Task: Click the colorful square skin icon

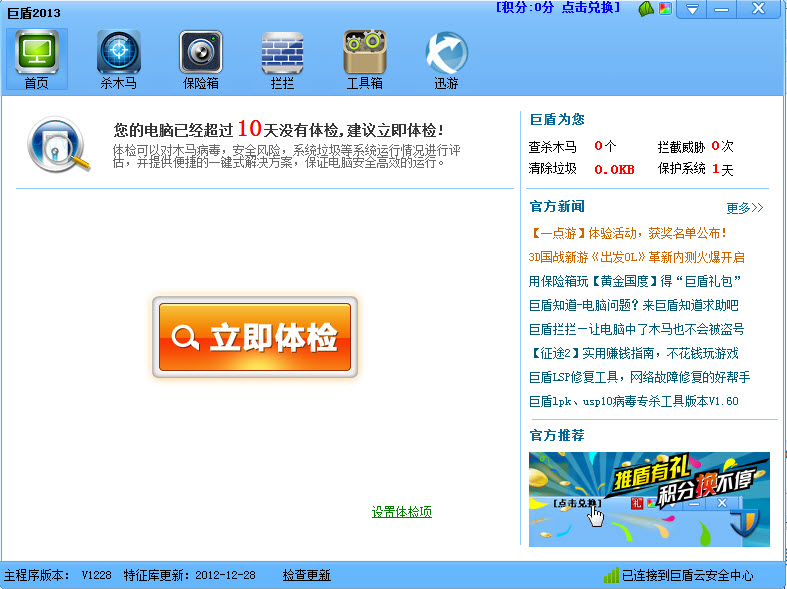Action: point(666,9)
